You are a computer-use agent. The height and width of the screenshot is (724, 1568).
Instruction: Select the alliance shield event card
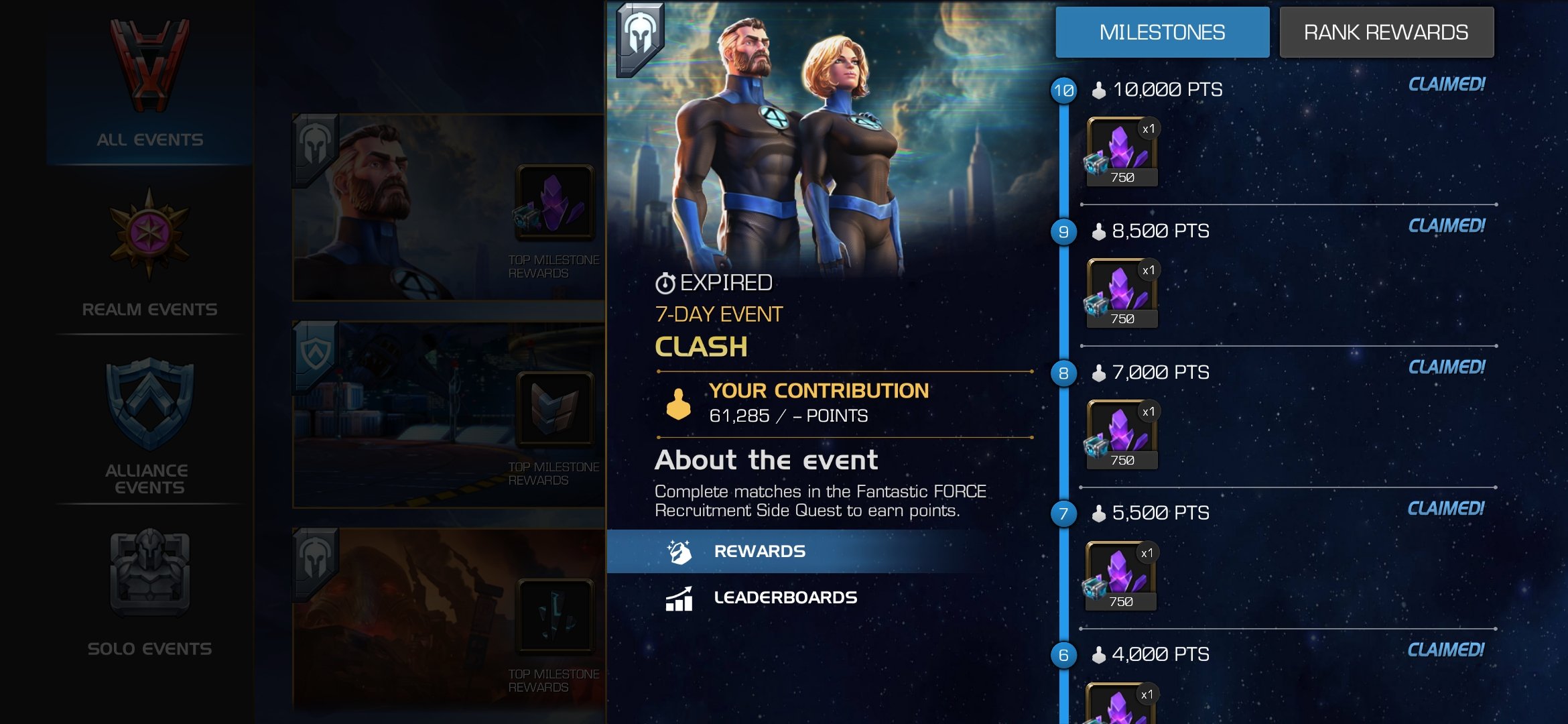click(448, 414)
